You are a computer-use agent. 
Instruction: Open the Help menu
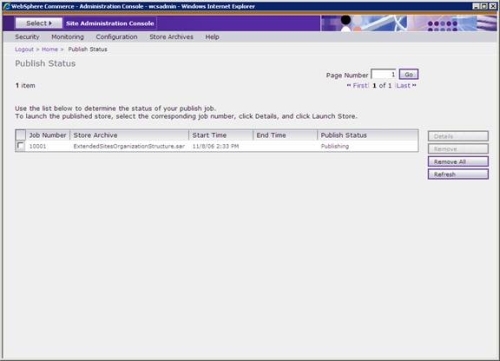pos(212,37)
